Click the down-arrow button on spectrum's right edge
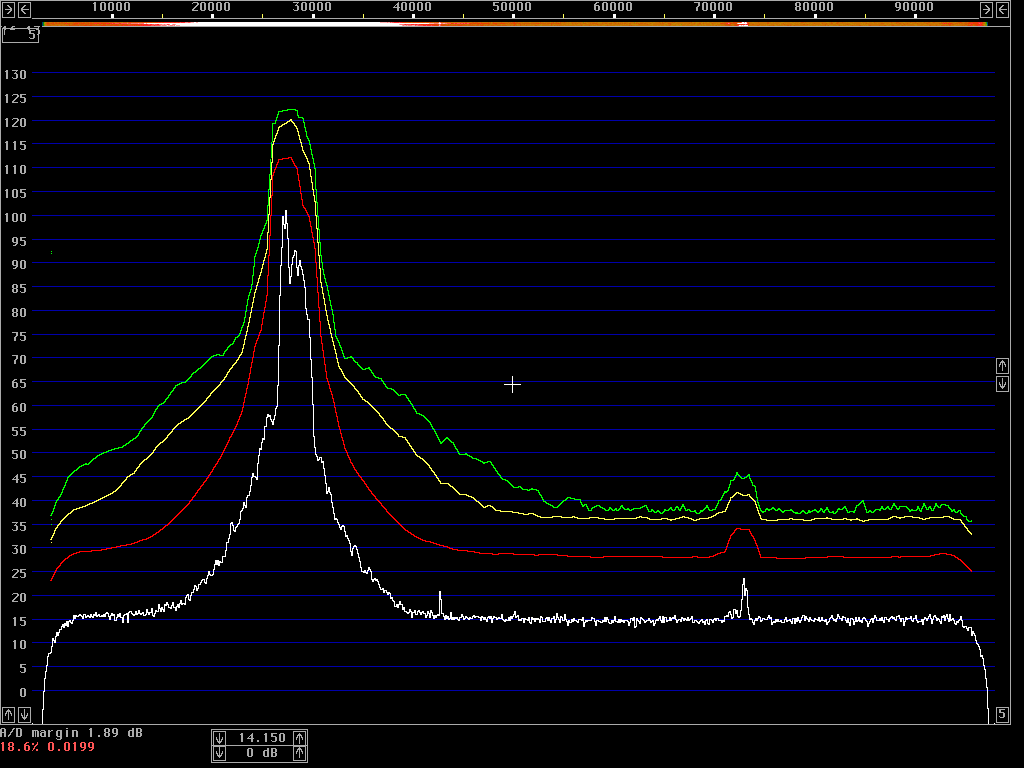 tap(1002, 383)
